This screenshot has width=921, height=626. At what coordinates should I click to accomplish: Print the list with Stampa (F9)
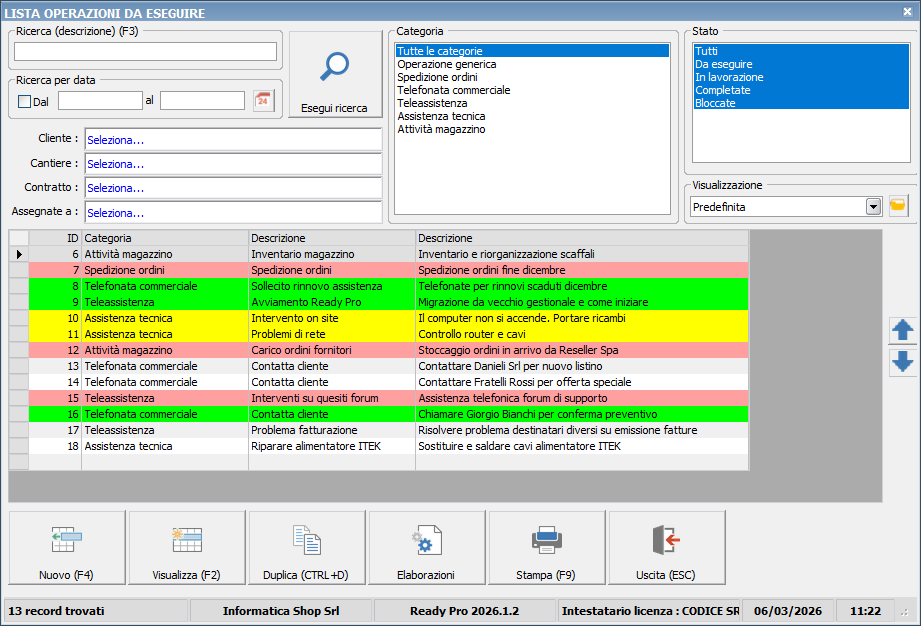546,548
